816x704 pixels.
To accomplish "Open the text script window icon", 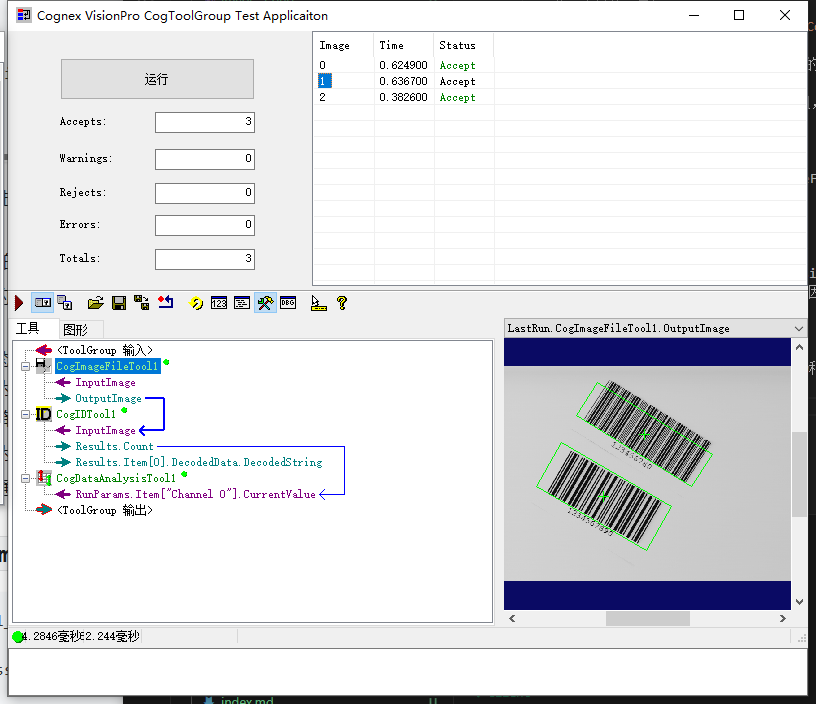I will tap(241, 303).
